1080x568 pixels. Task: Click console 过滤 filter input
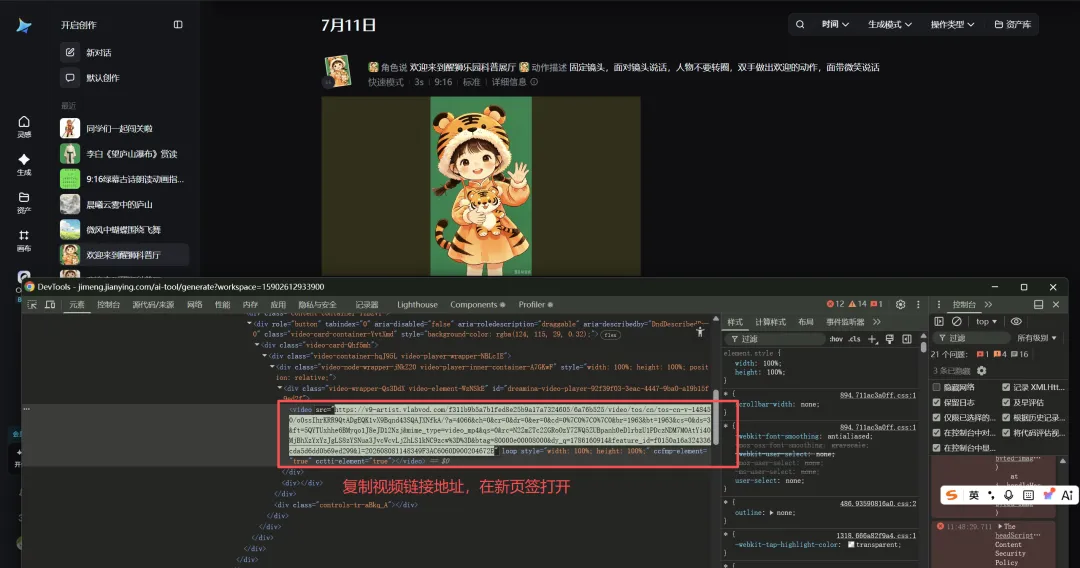[x=971, y=338]
